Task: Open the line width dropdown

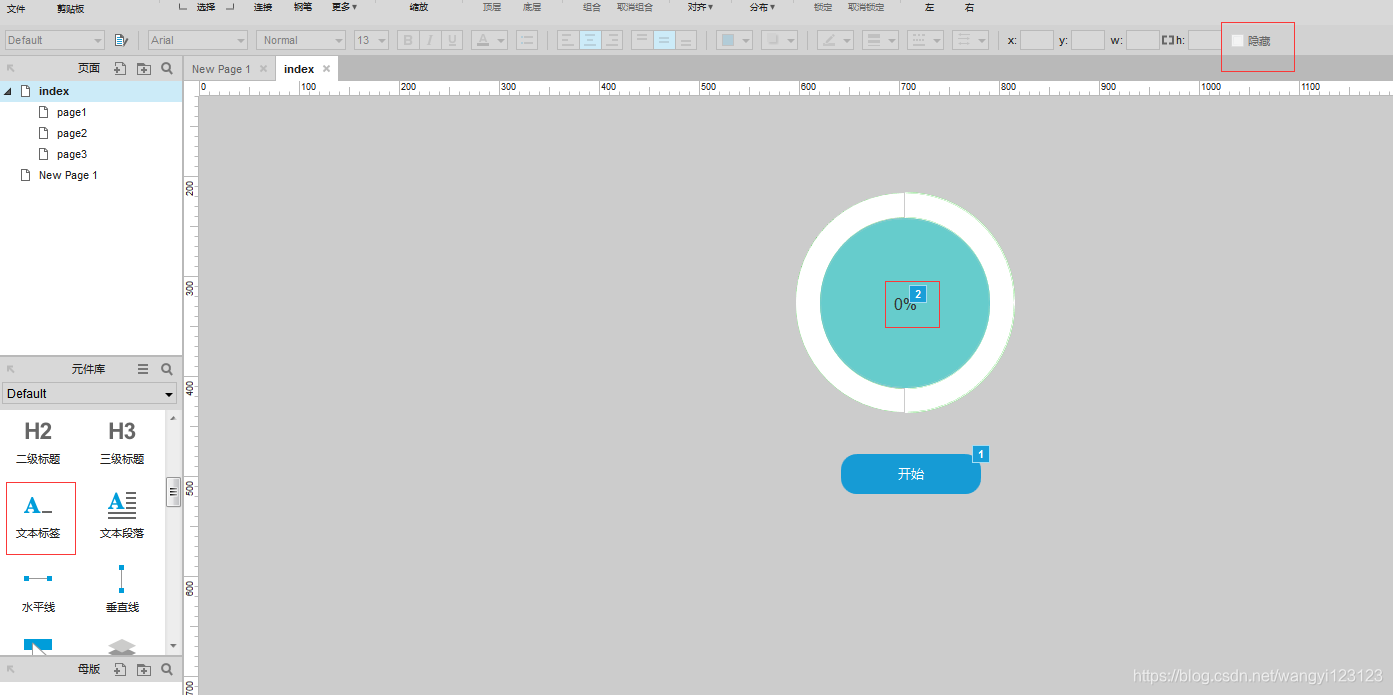Action: pyautogui.click(x=881, y=40)
